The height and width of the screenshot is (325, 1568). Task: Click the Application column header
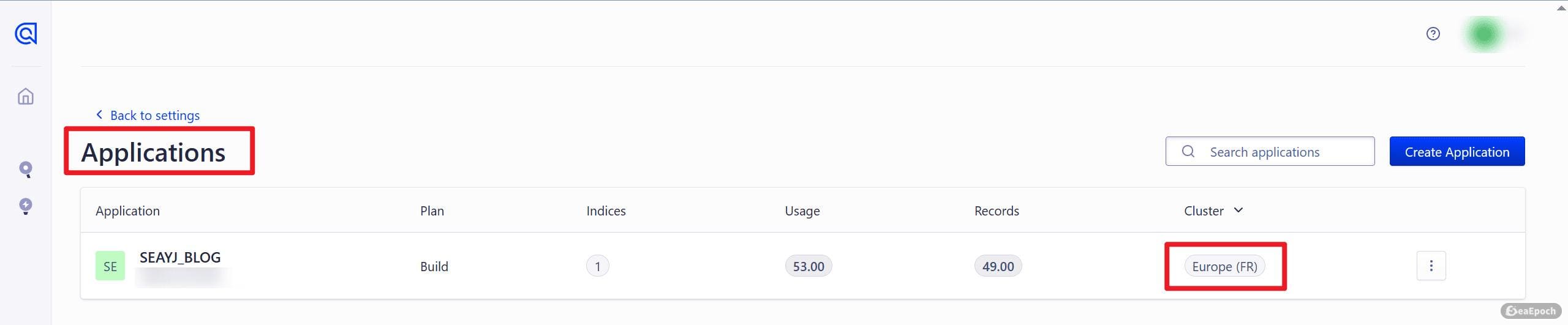(x=127, y=211)
